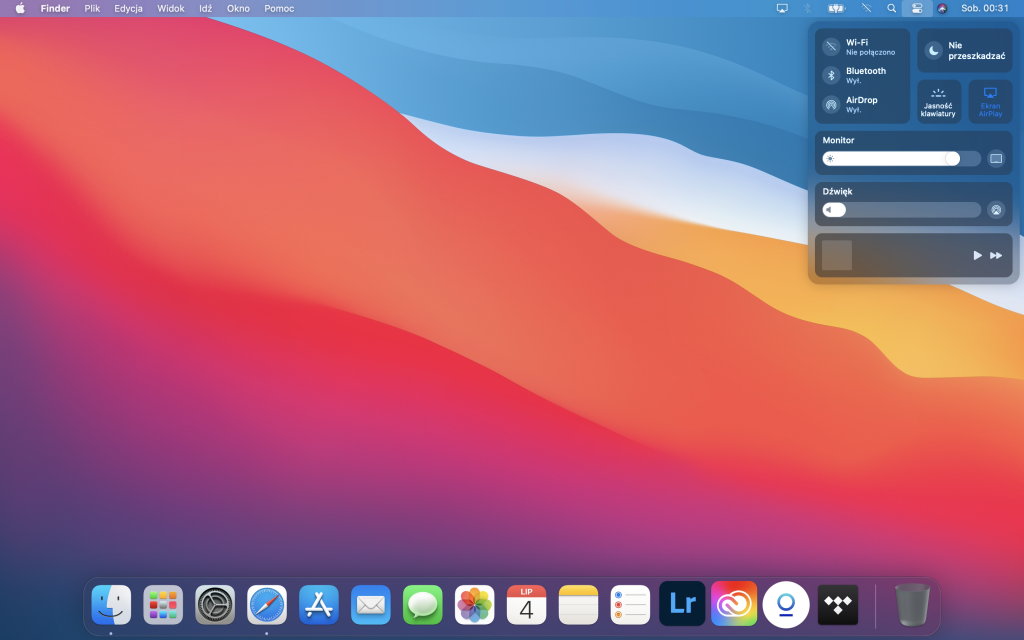The width and height of the screenshot is (1024, 640).
Task: Open the Plik menu
Action: pos(91,8)
